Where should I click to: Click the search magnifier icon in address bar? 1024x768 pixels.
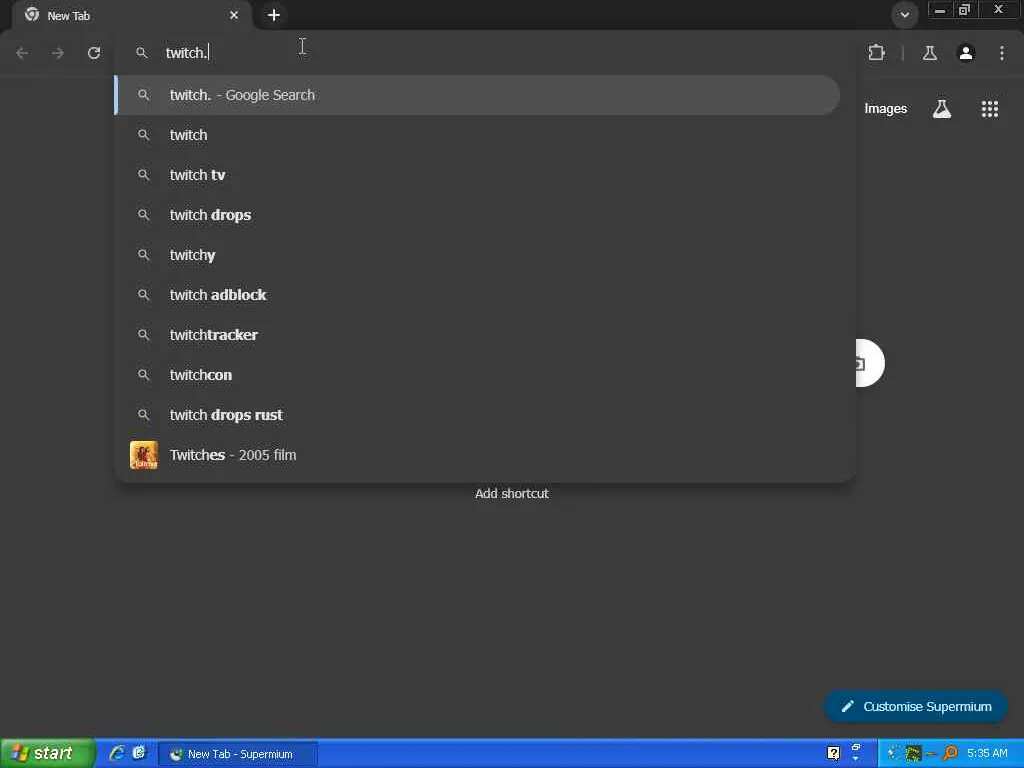(x=142, y=53)
